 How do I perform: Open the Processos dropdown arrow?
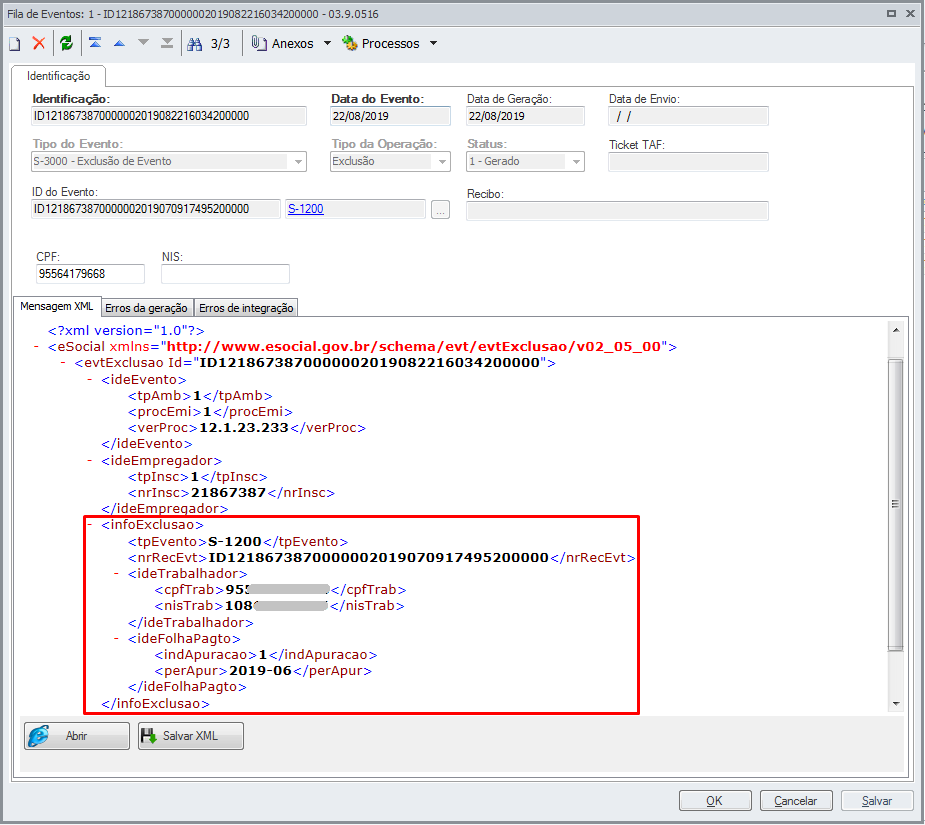434,43
